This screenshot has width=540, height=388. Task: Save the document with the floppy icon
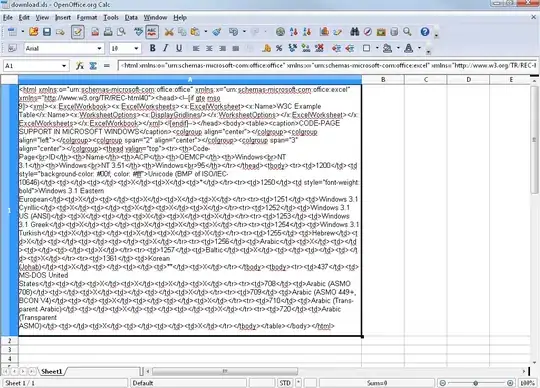(47, 32)
